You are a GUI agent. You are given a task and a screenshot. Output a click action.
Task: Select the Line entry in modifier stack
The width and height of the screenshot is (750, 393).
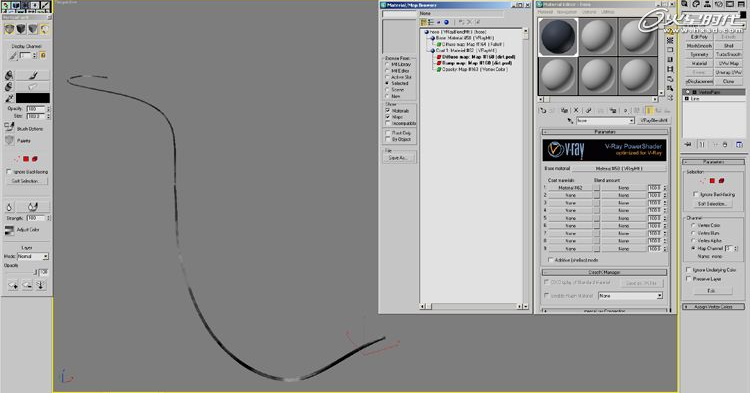pos(715,98)
